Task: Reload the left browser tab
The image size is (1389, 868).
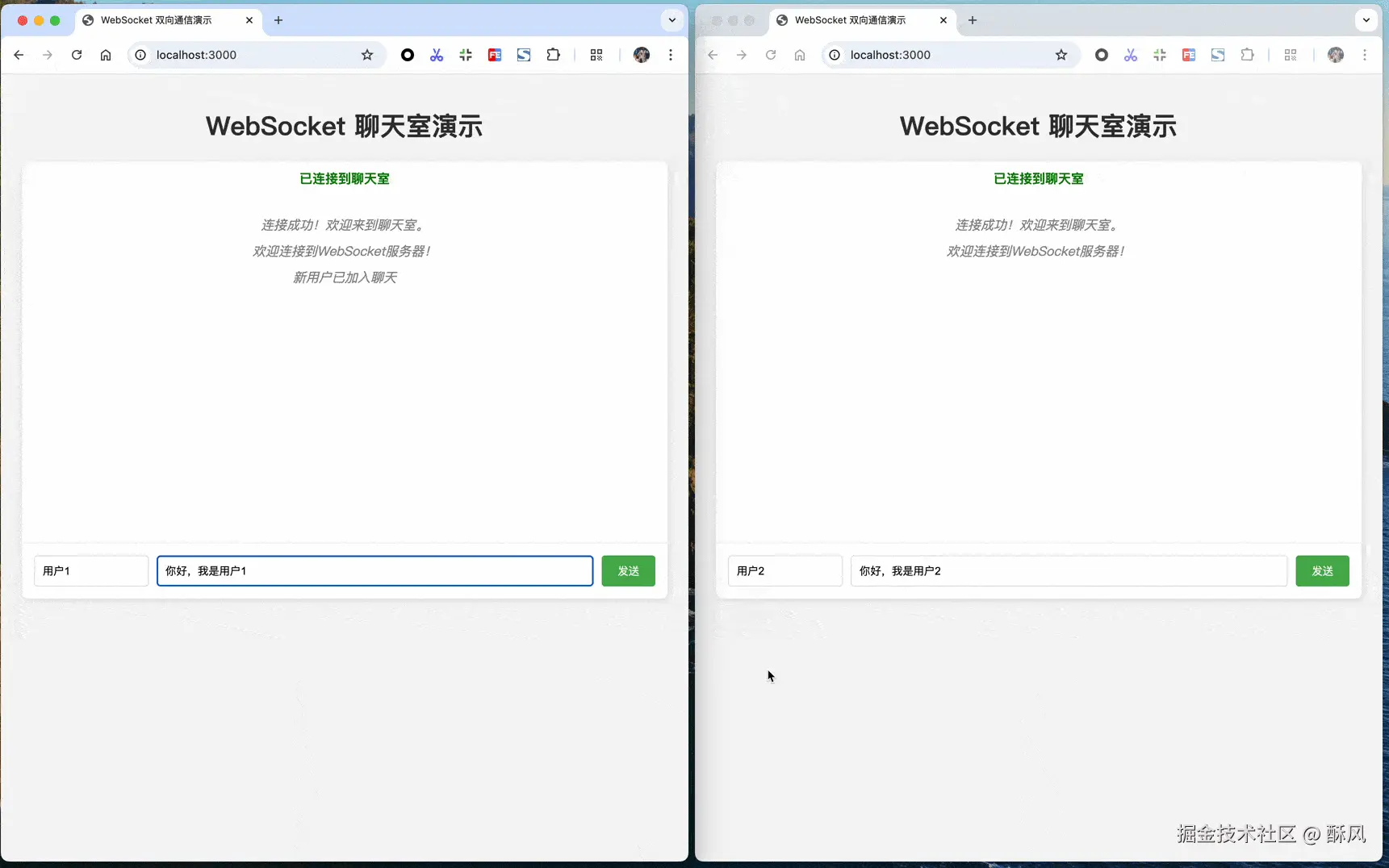Action: coord(77,55)
